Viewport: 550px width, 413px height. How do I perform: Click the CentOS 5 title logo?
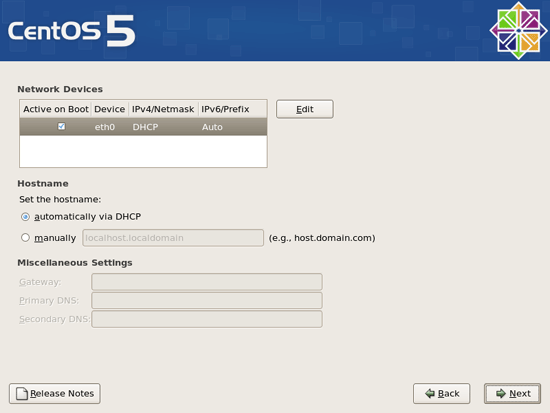coord(72,31)
